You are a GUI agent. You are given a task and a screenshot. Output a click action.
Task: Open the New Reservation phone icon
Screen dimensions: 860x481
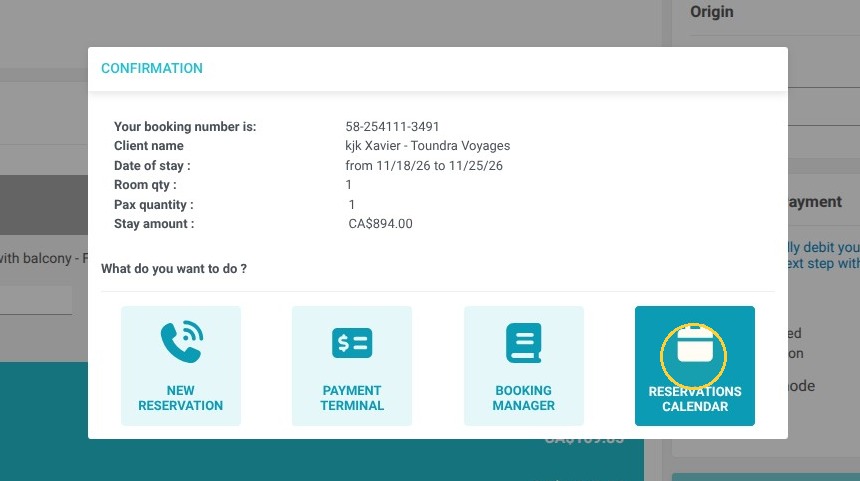pos(182,342)
